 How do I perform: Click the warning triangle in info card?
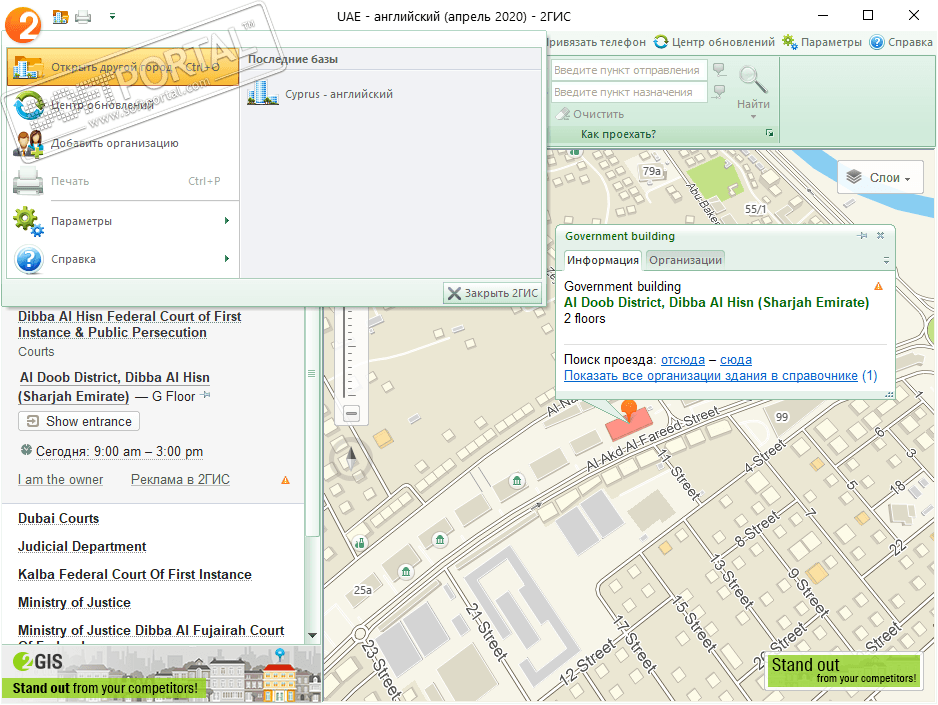coord(878,286)
